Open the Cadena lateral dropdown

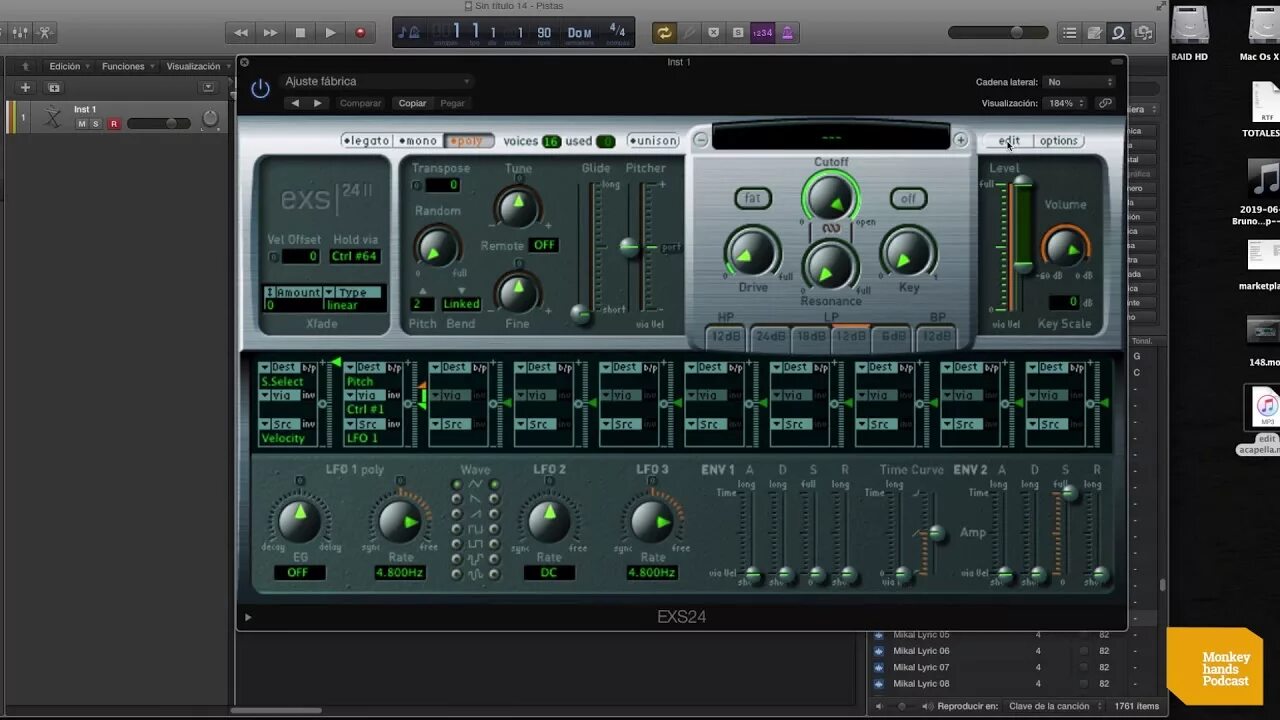pos(1079,81)
